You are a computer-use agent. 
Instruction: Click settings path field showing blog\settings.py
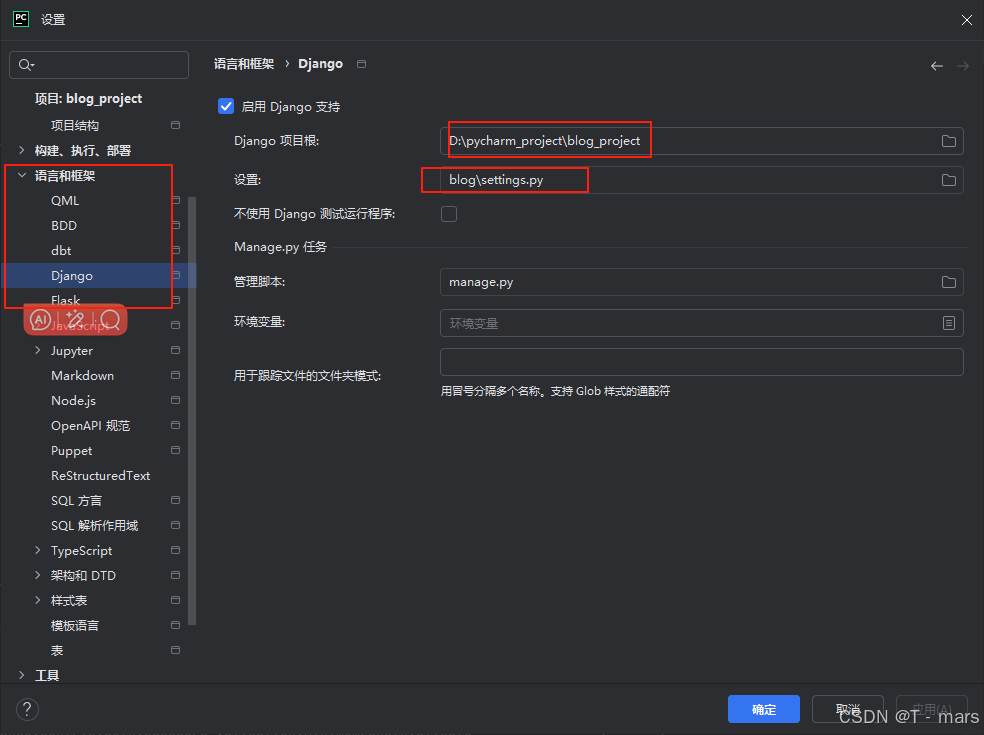(x=702, y=180)
